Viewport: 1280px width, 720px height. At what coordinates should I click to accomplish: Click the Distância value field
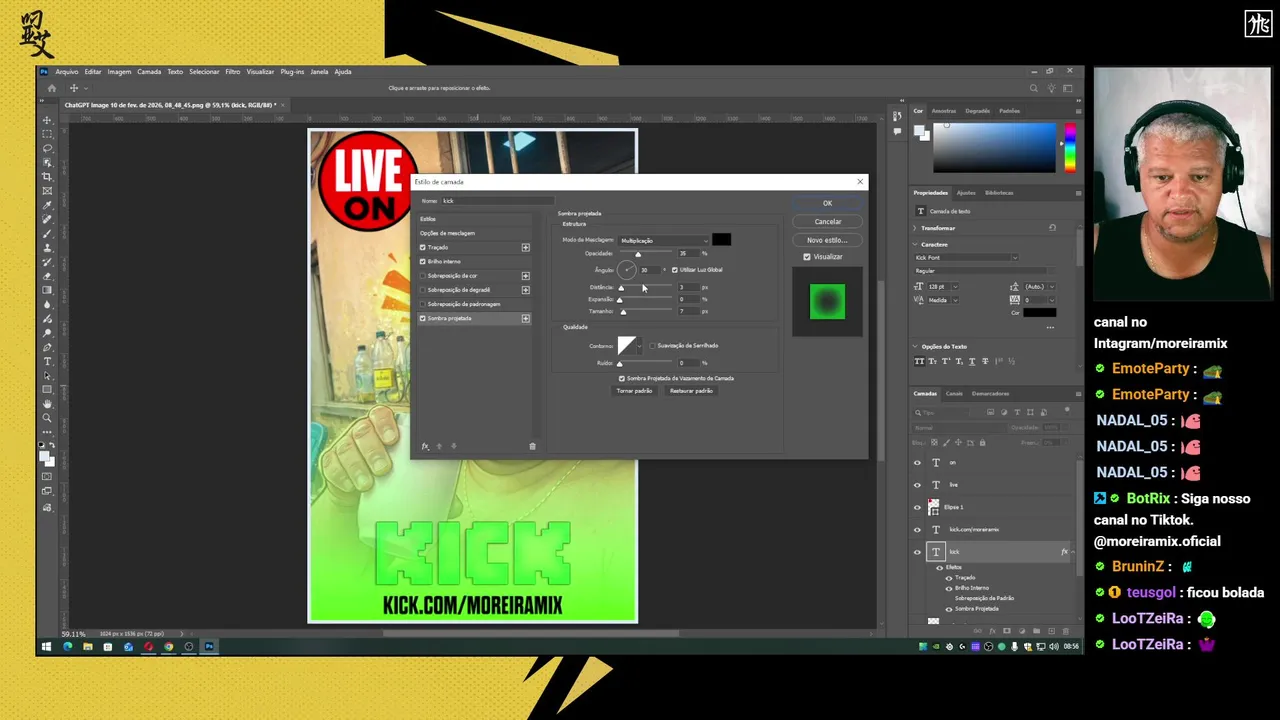[x=688, y=287]
